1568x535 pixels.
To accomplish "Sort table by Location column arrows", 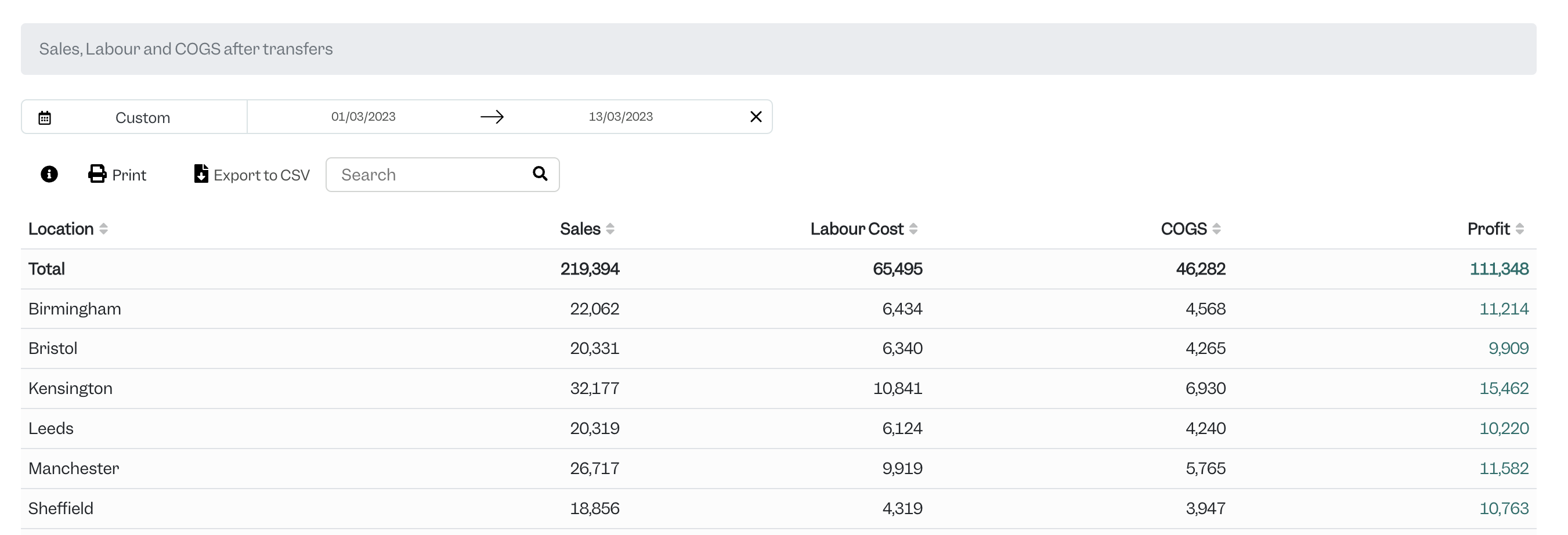I will click(x=103, y=229).
